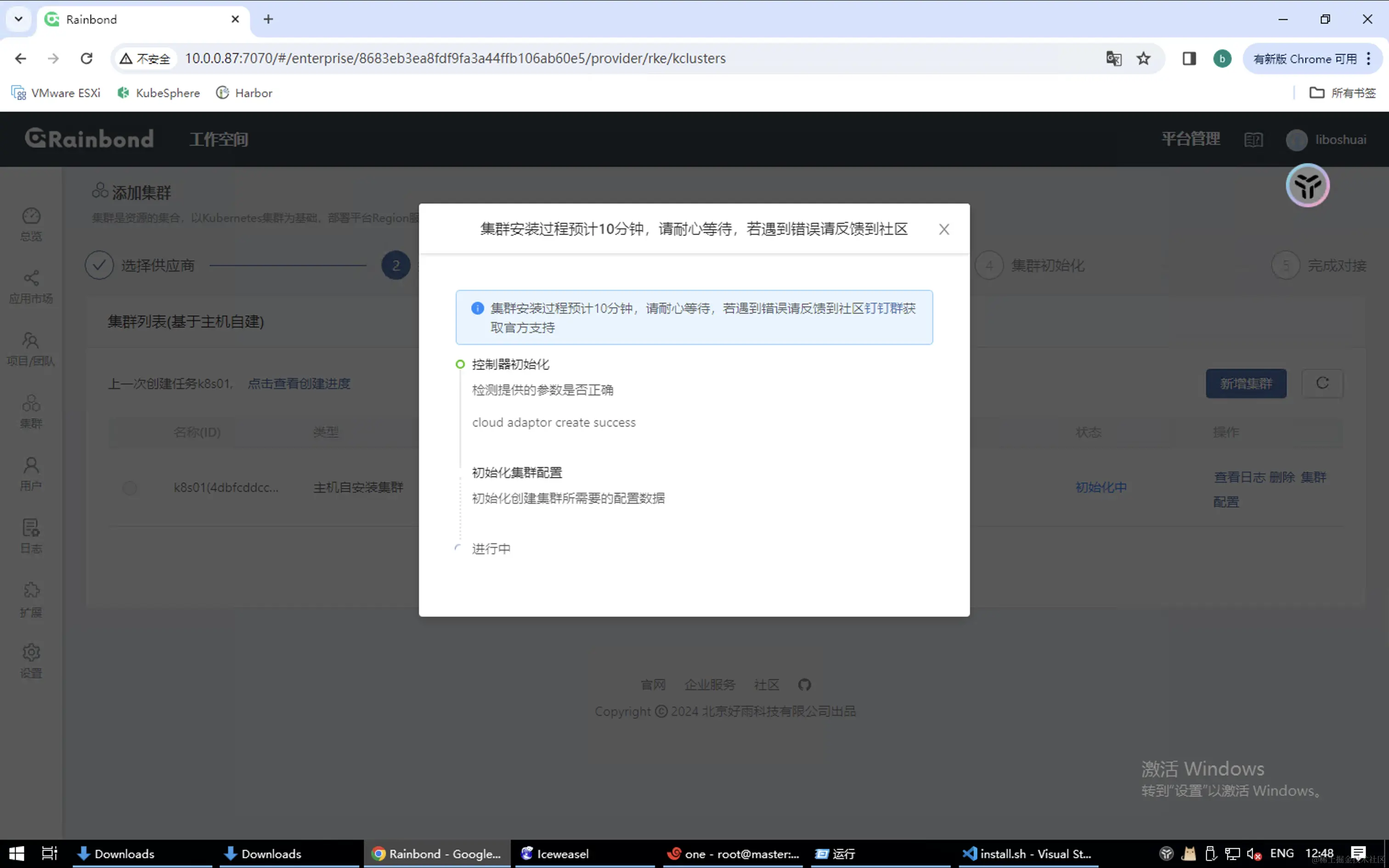Open the 工作空间 menu in header
Viewport: 1389px width, 868px height.
coord(219,140)
